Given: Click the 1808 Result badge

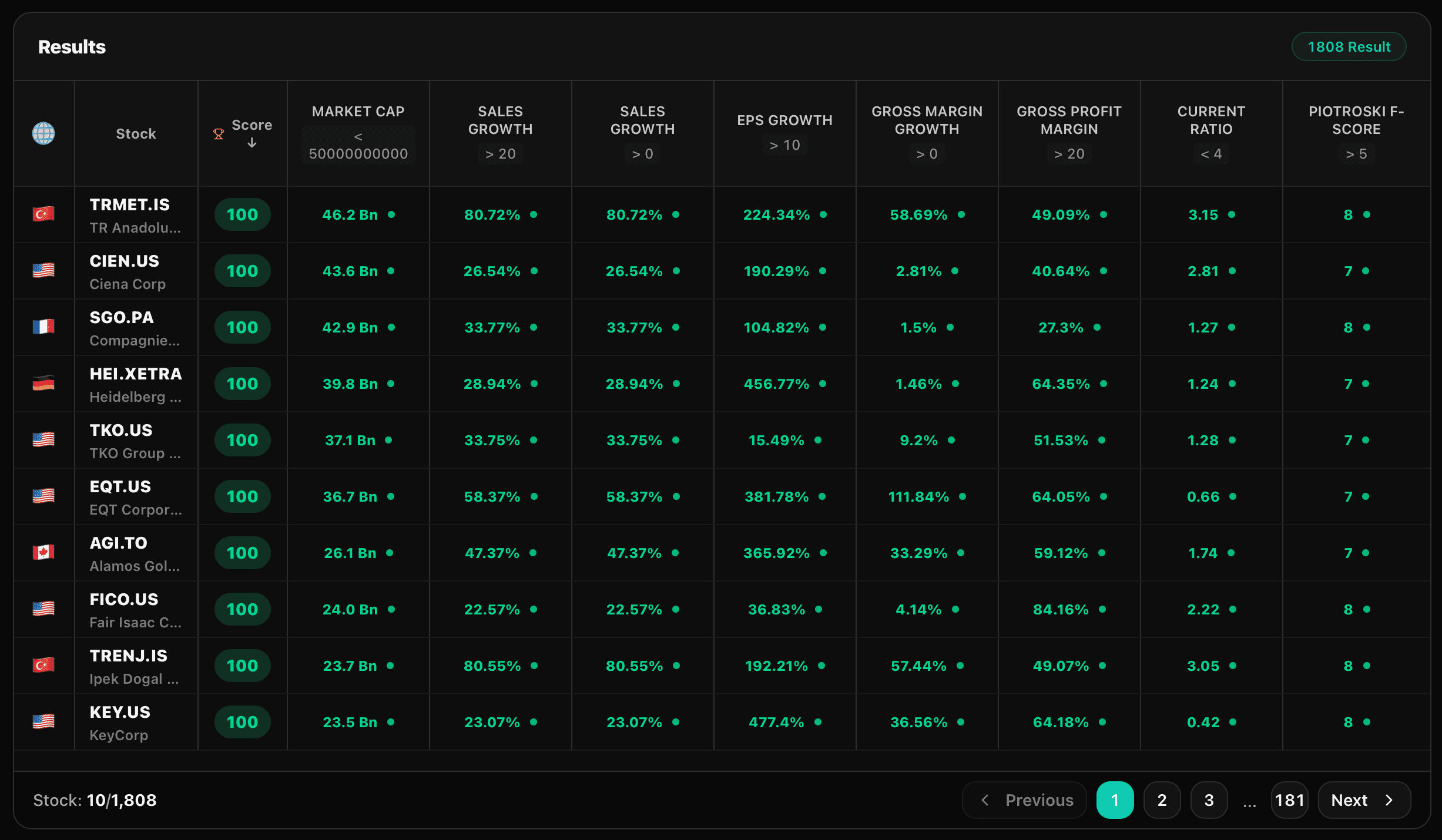Looking at the screenshot, I should click(x=1349, y=46).
